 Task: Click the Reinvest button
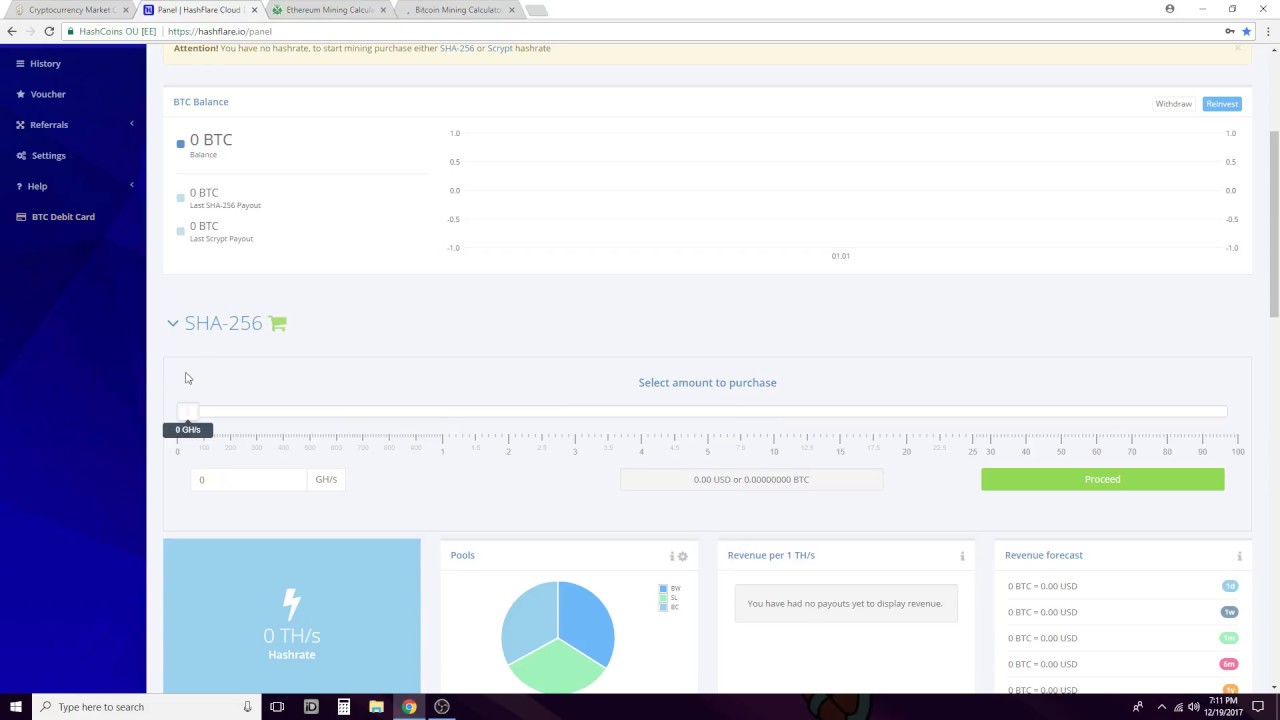(1222, 104)
